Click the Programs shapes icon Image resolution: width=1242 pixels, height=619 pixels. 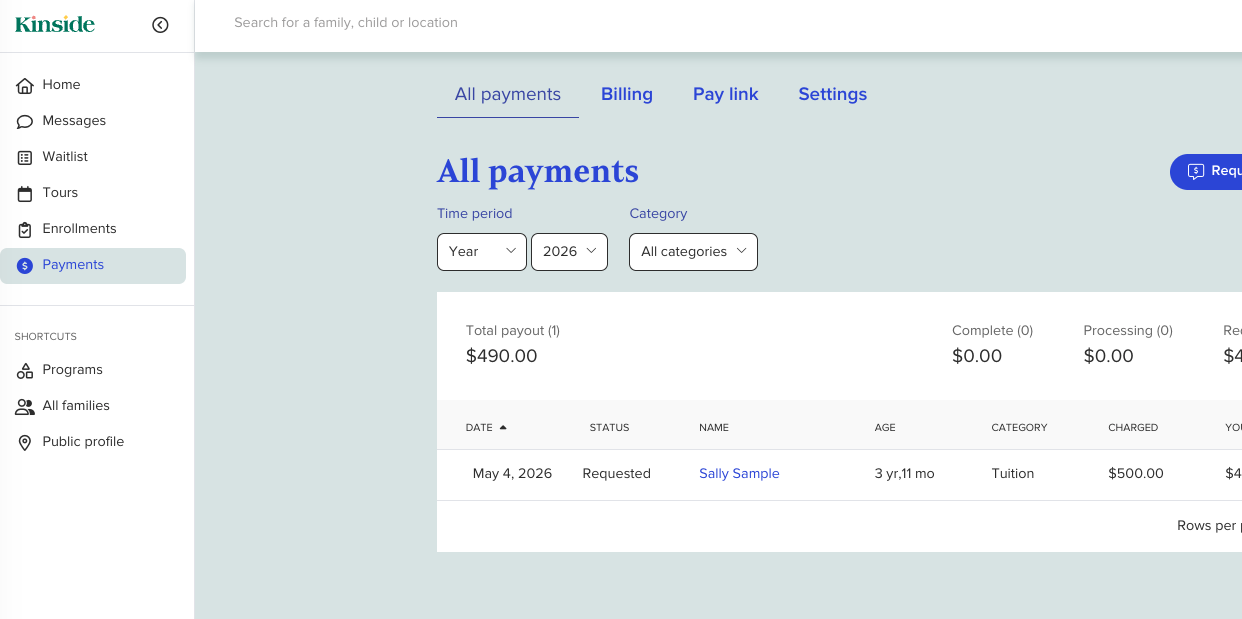(25, 370)
